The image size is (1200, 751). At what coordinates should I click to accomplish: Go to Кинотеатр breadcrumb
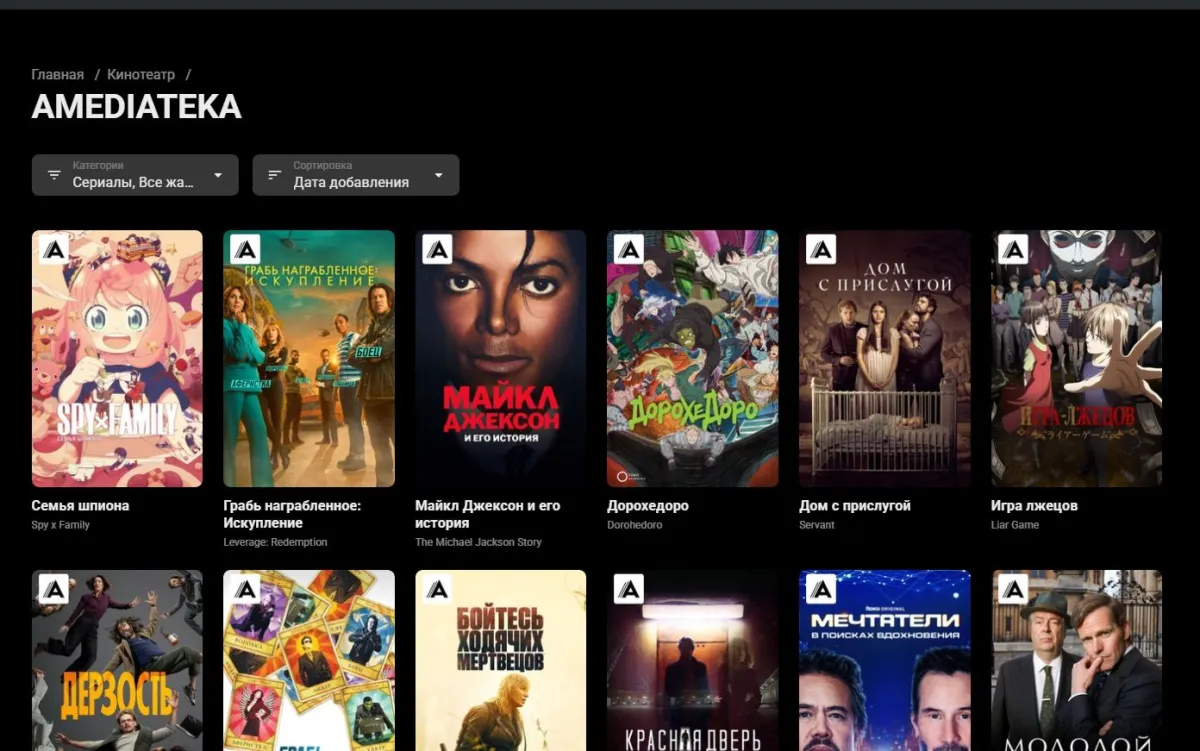pyautogui.click(x=141, y=75)
